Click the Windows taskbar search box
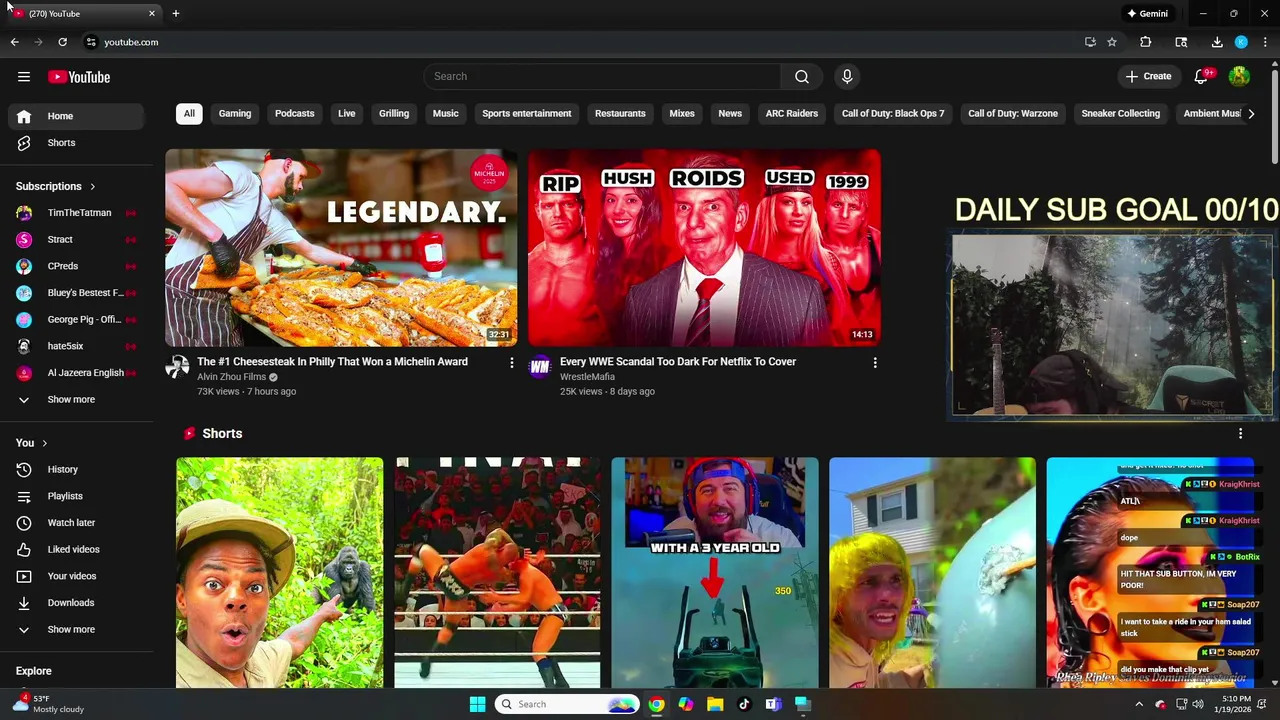 pos(567,704)
